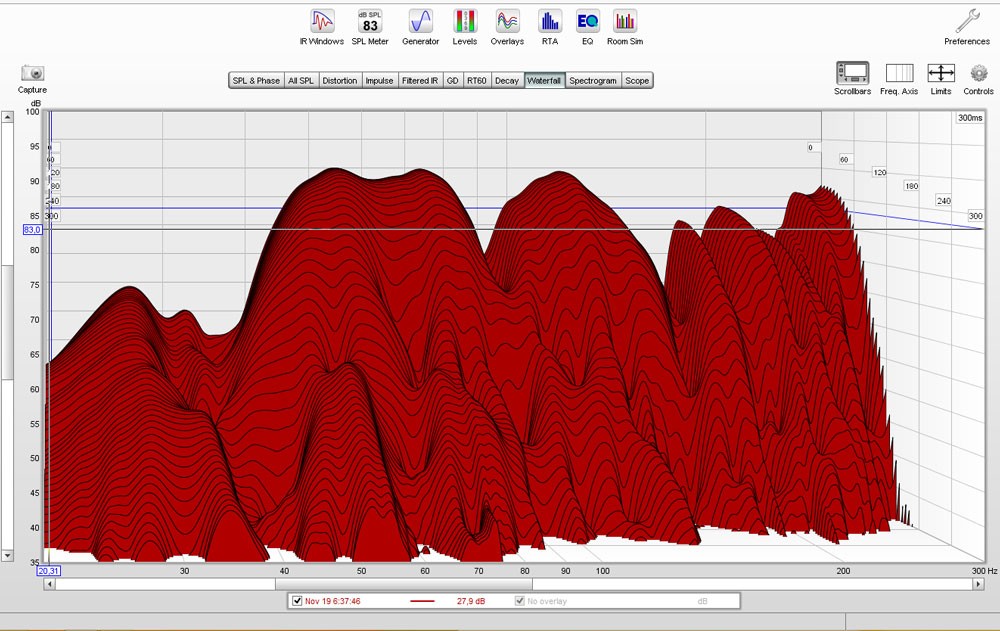Click the 300ms time range label

point(969,118)
